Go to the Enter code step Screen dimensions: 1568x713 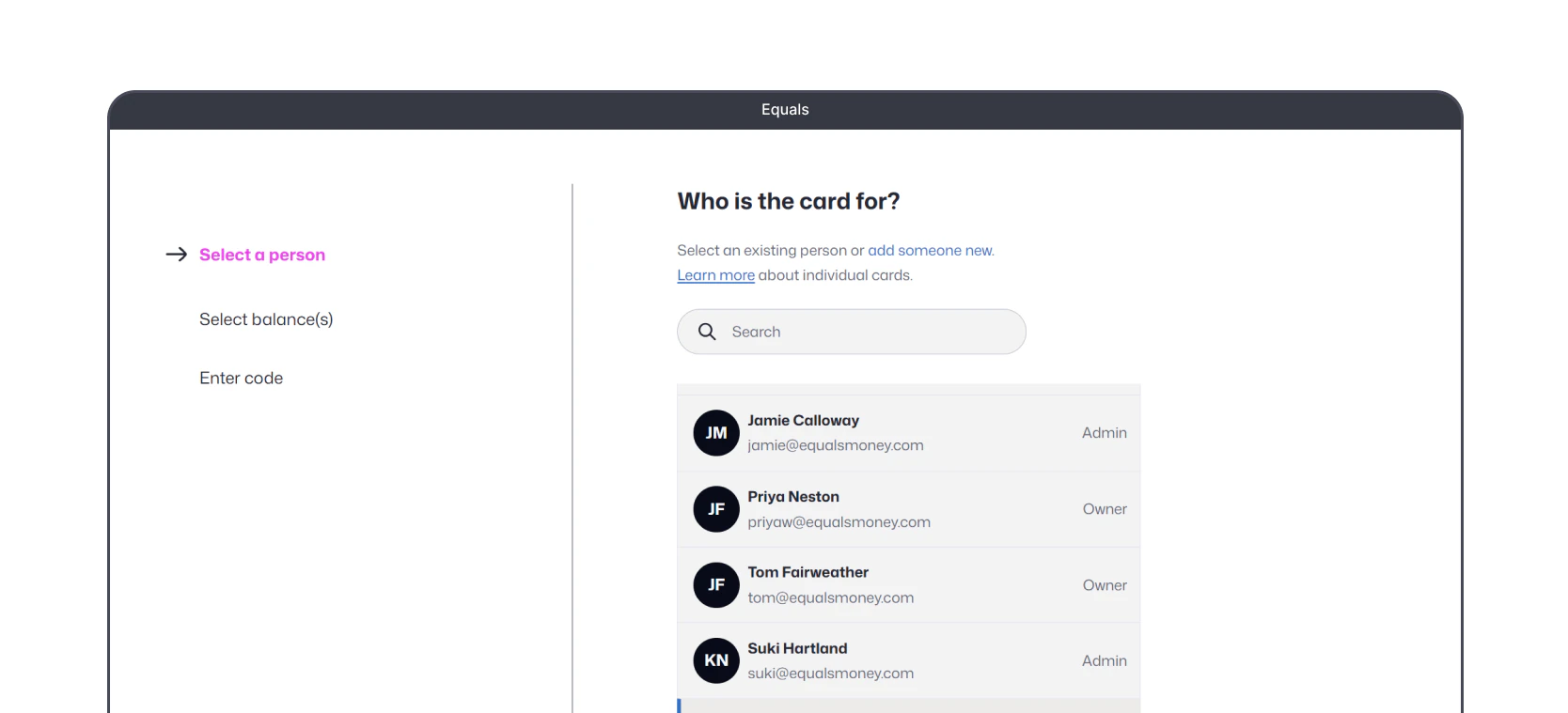pyautogui.click(x=241, y=378)
